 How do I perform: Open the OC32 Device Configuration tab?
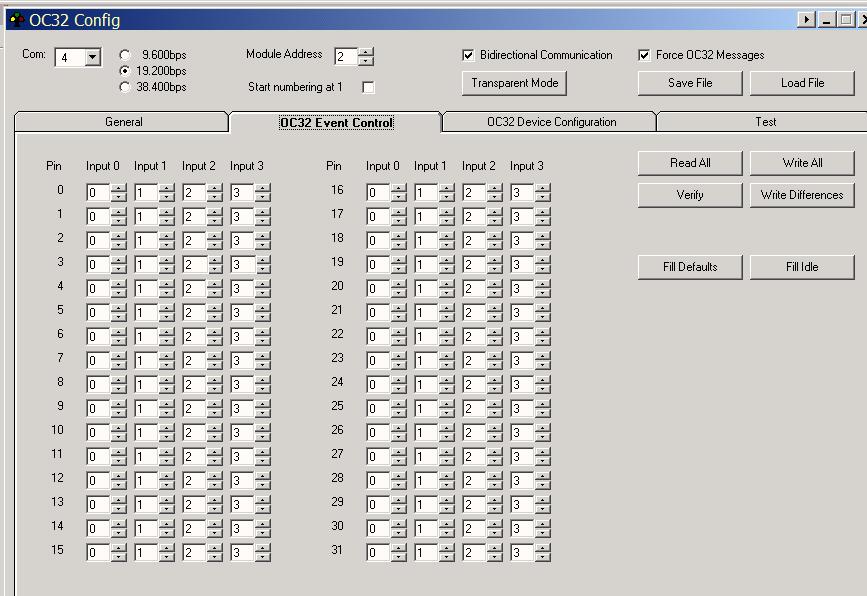coord(551,122)
